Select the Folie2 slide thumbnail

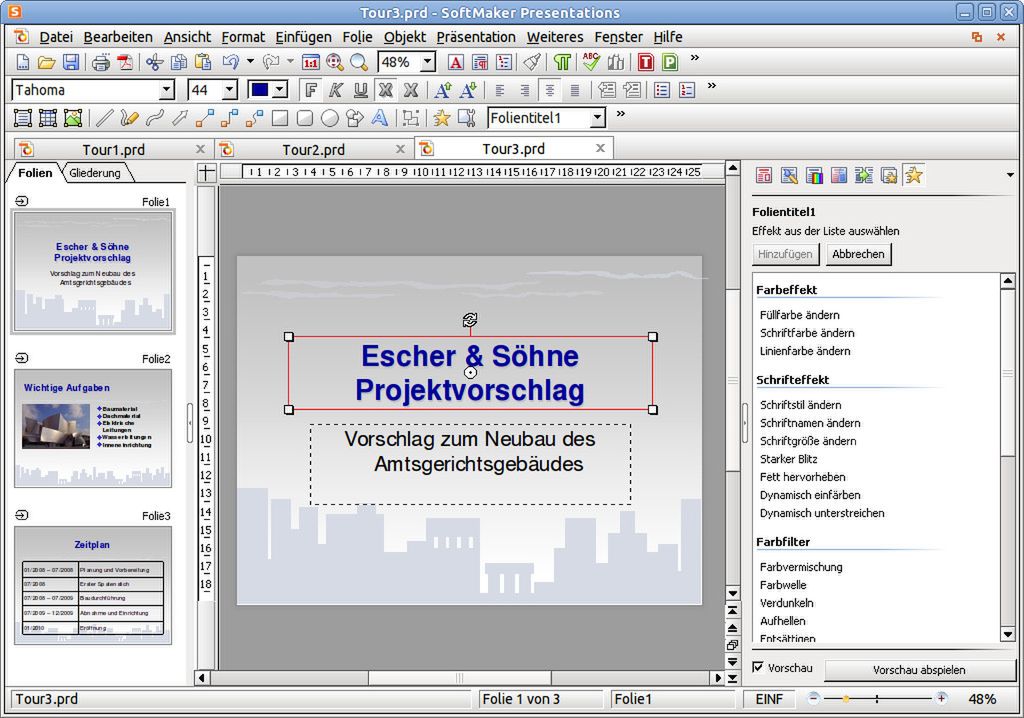tap(93, 429)
